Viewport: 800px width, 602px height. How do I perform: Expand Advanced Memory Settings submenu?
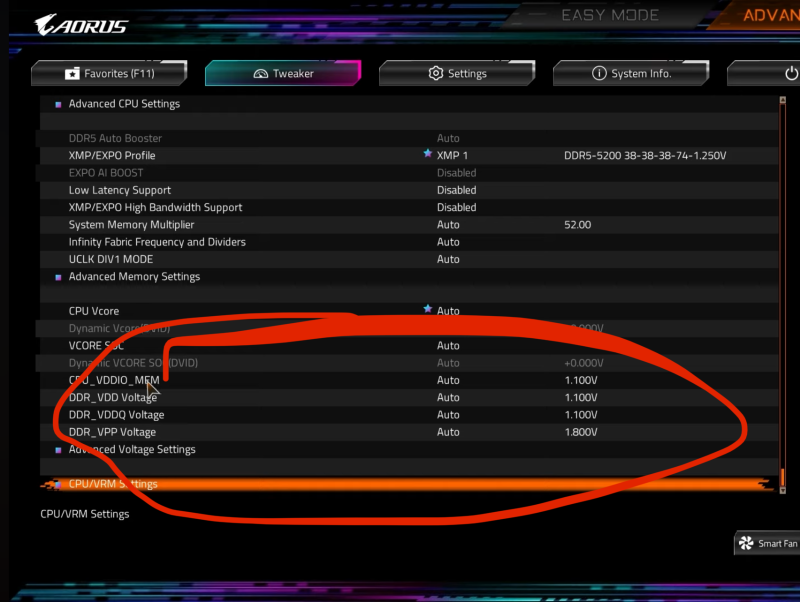pyautogui.click(x=134, y=277)
